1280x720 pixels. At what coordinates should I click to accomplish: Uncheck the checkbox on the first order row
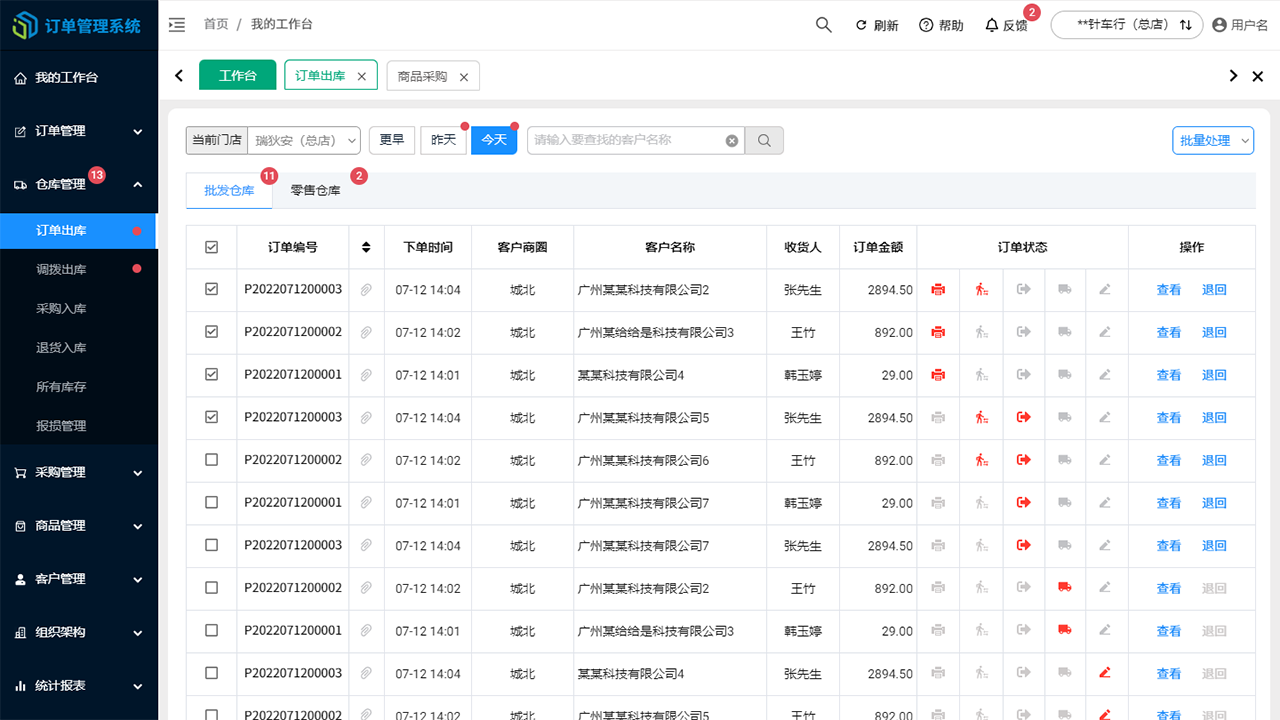click(211, 289)
